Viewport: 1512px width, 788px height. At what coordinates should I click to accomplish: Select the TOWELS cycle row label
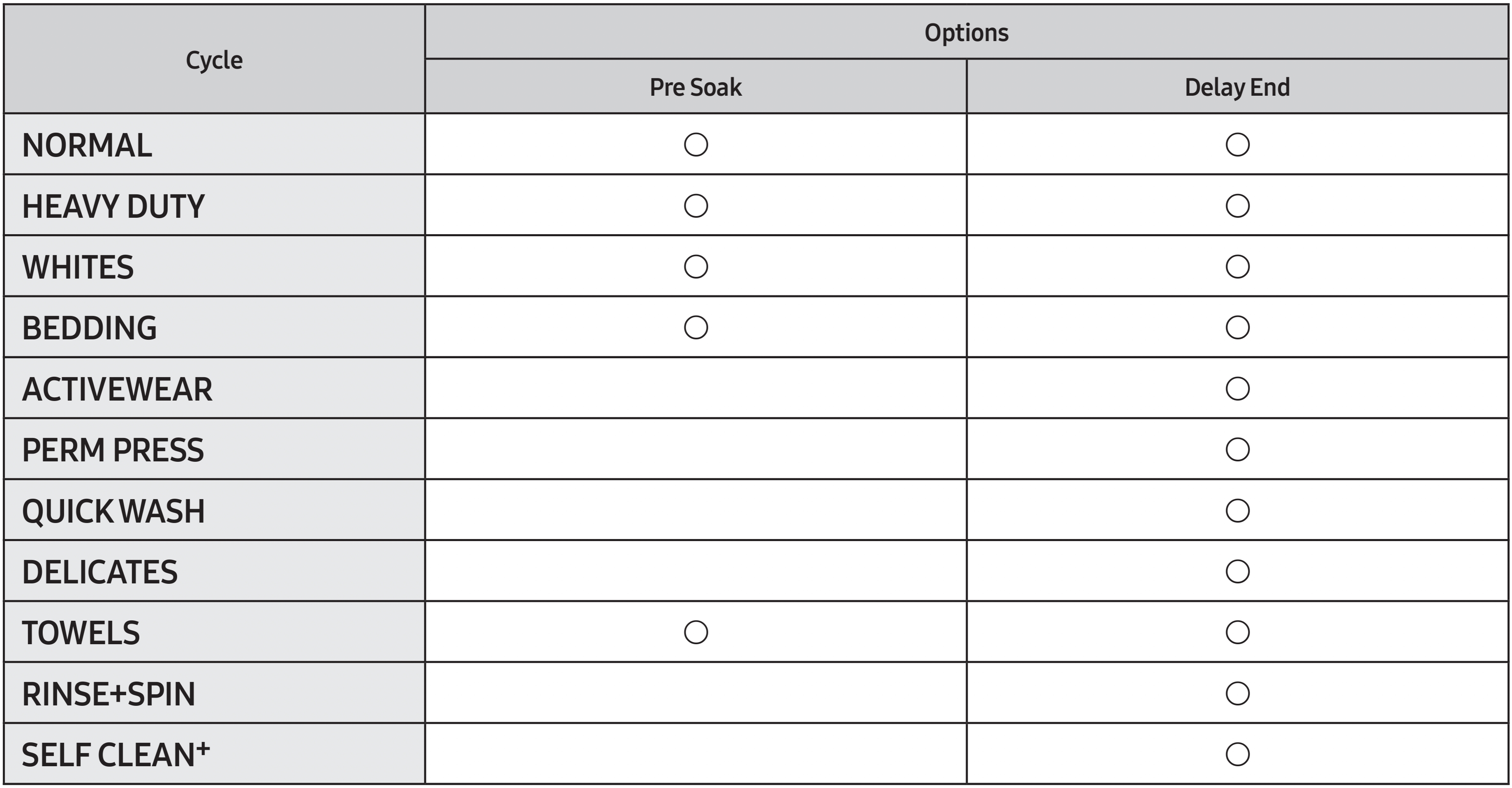click(x=81, y=633)
